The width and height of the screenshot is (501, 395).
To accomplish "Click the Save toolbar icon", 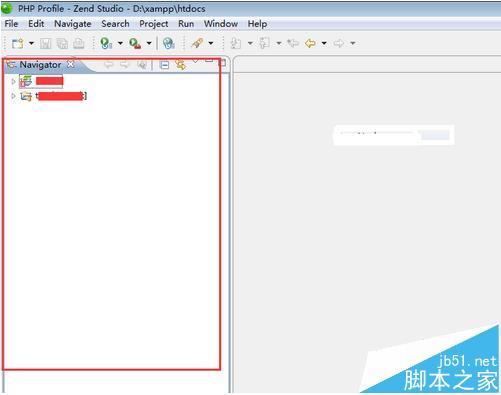I will (46, 43).
